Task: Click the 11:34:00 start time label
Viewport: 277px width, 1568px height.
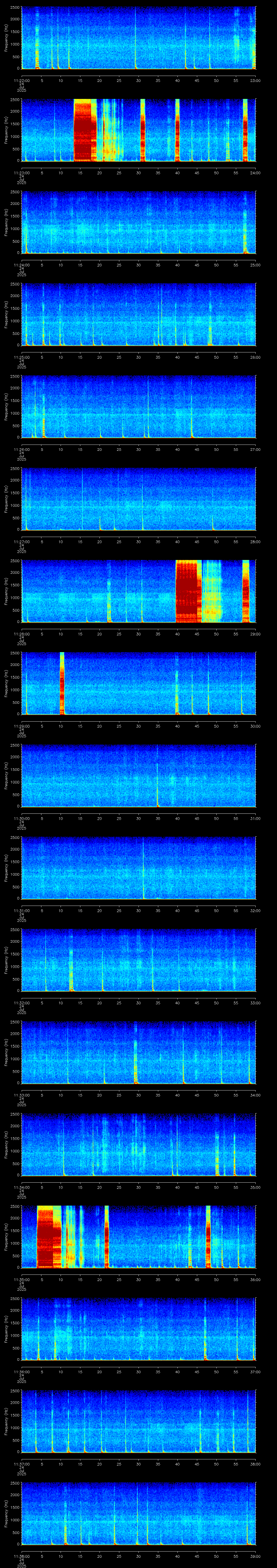Action: pyautogui.click(x=21, y=1187)
